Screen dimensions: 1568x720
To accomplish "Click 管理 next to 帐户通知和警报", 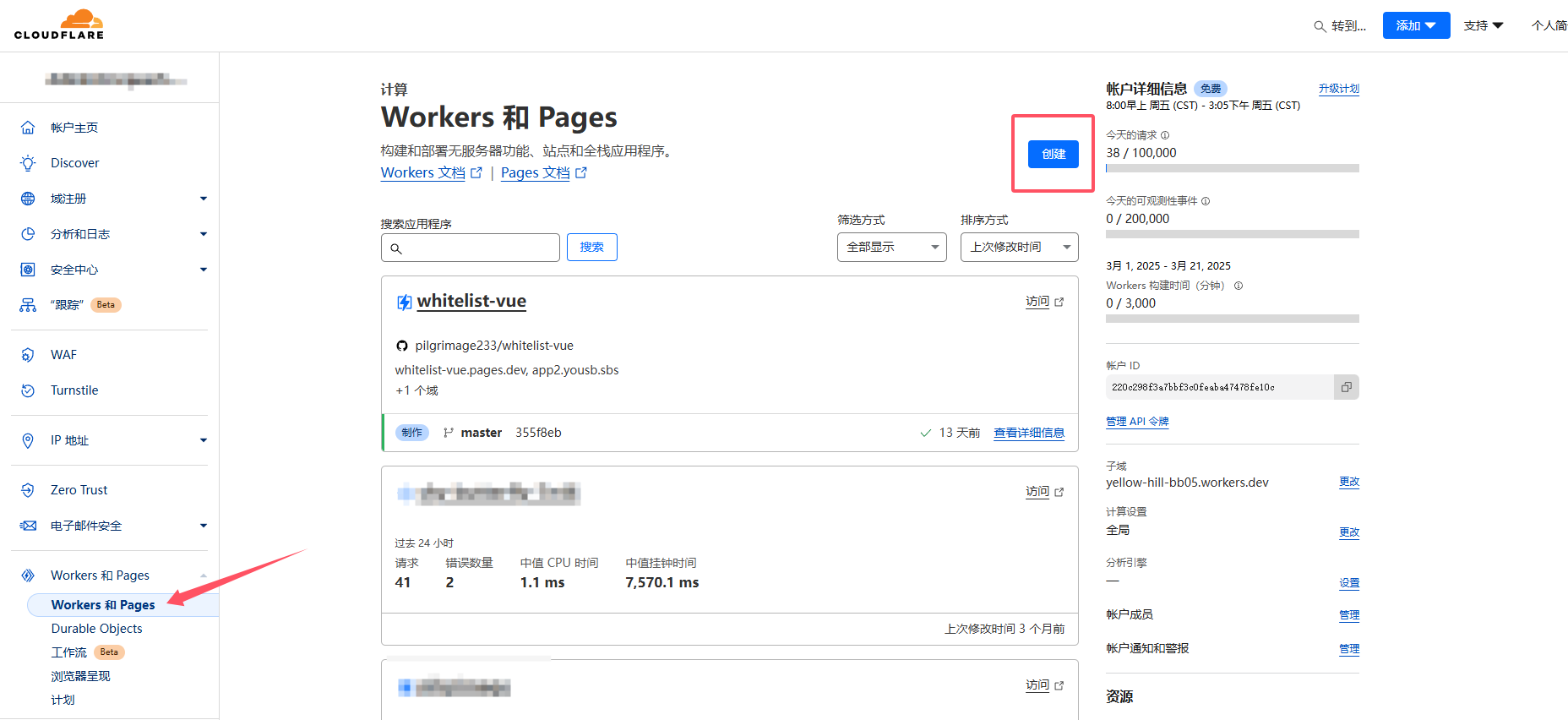I will coord(1349,649).
